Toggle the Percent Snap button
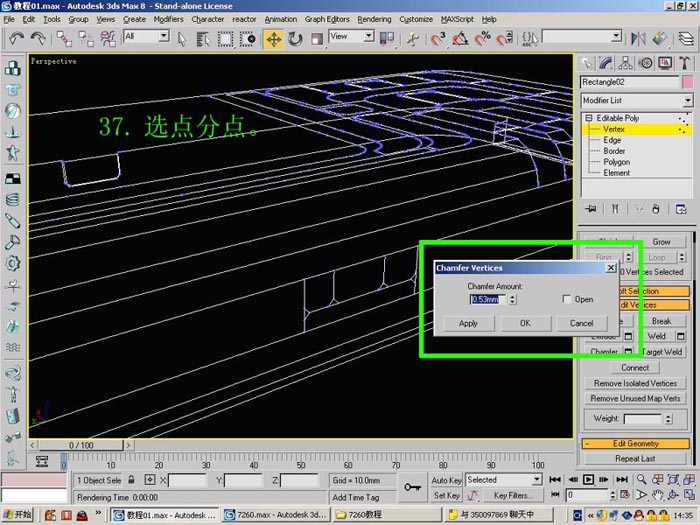Screen dimensions: 700x525 coord(482,39)
